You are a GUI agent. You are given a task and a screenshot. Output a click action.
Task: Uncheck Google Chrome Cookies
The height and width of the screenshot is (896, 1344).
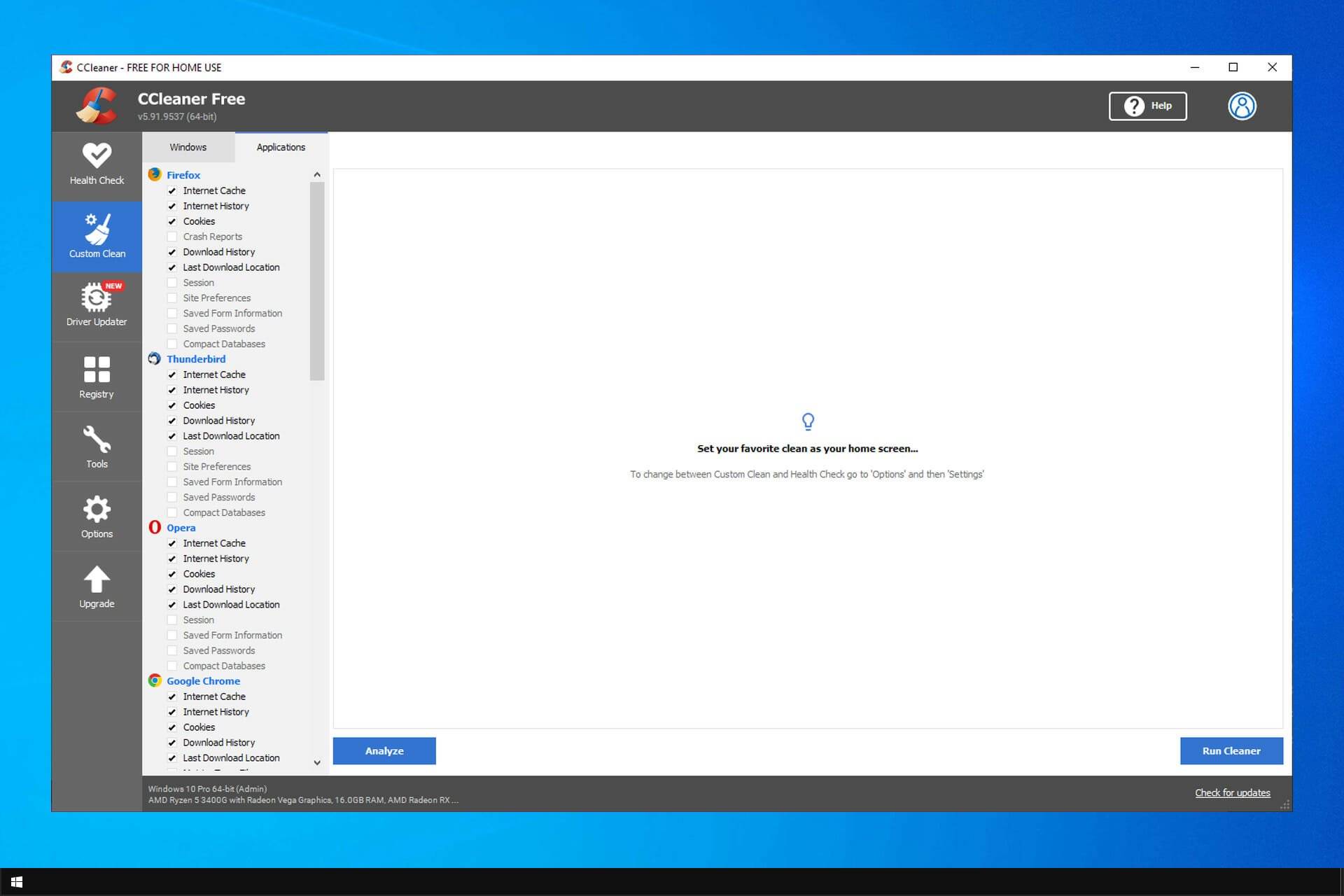[x=172, y=727]
